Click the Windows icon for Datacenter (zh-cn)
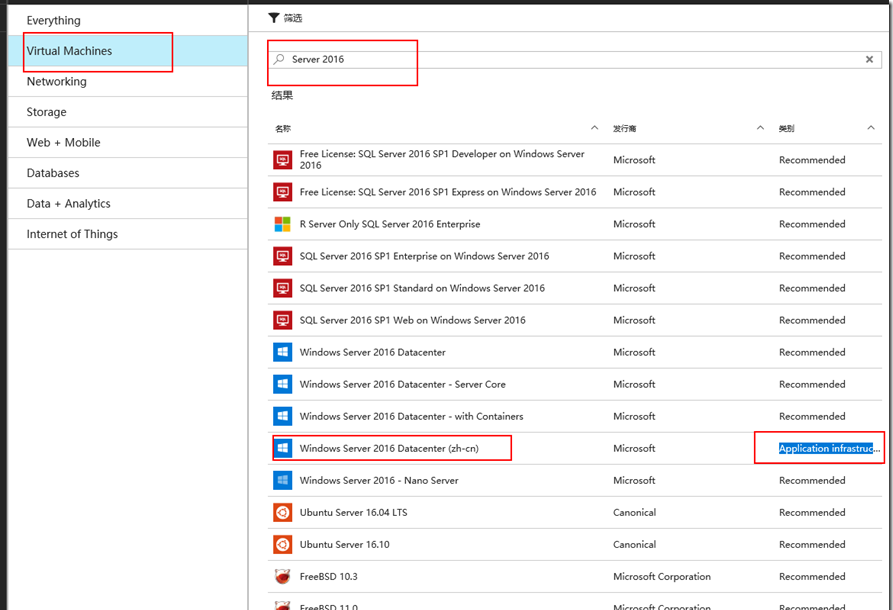The width and height of the screenshot is (893, 610). [282, 448]
